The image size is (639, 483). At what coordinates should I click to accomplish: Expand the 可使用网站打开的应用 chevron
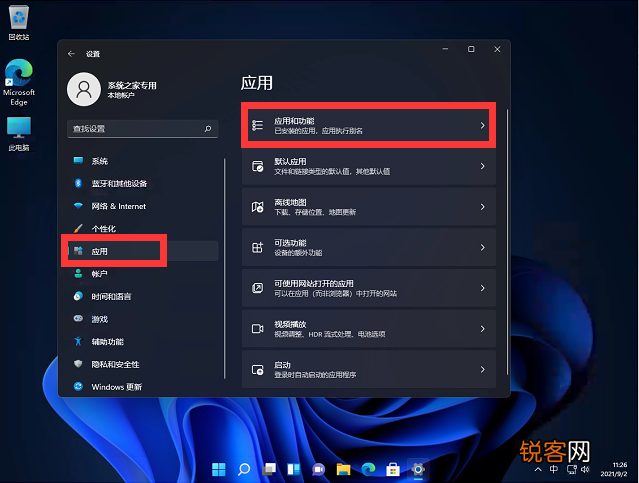pos(483,288)
